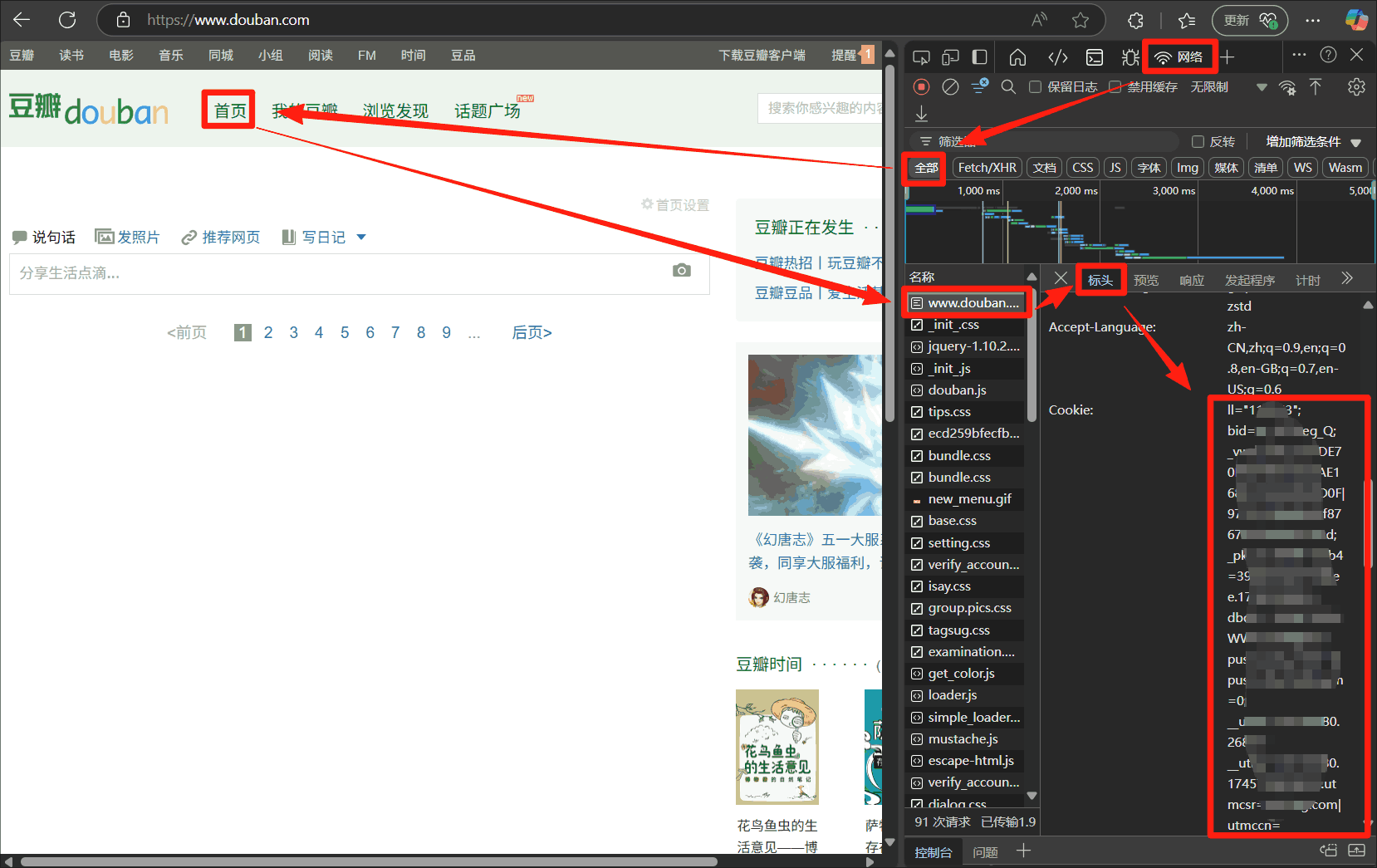This screenshot has width=1377, height=868.
Task: Export HAR download arrow icon
Action: pyautogui.click(x=921, y=115)
